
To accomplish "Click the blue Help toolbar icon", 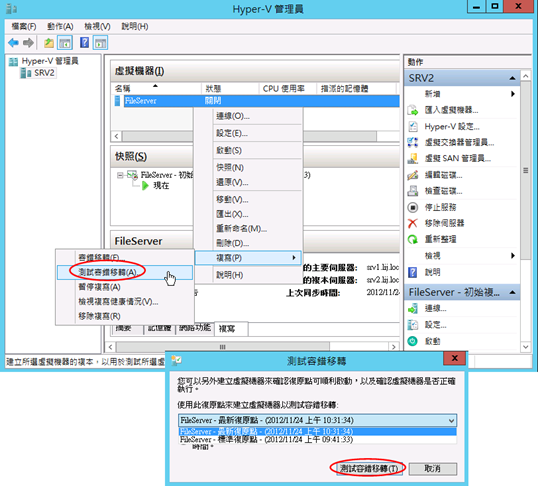I will pos(84,43).
